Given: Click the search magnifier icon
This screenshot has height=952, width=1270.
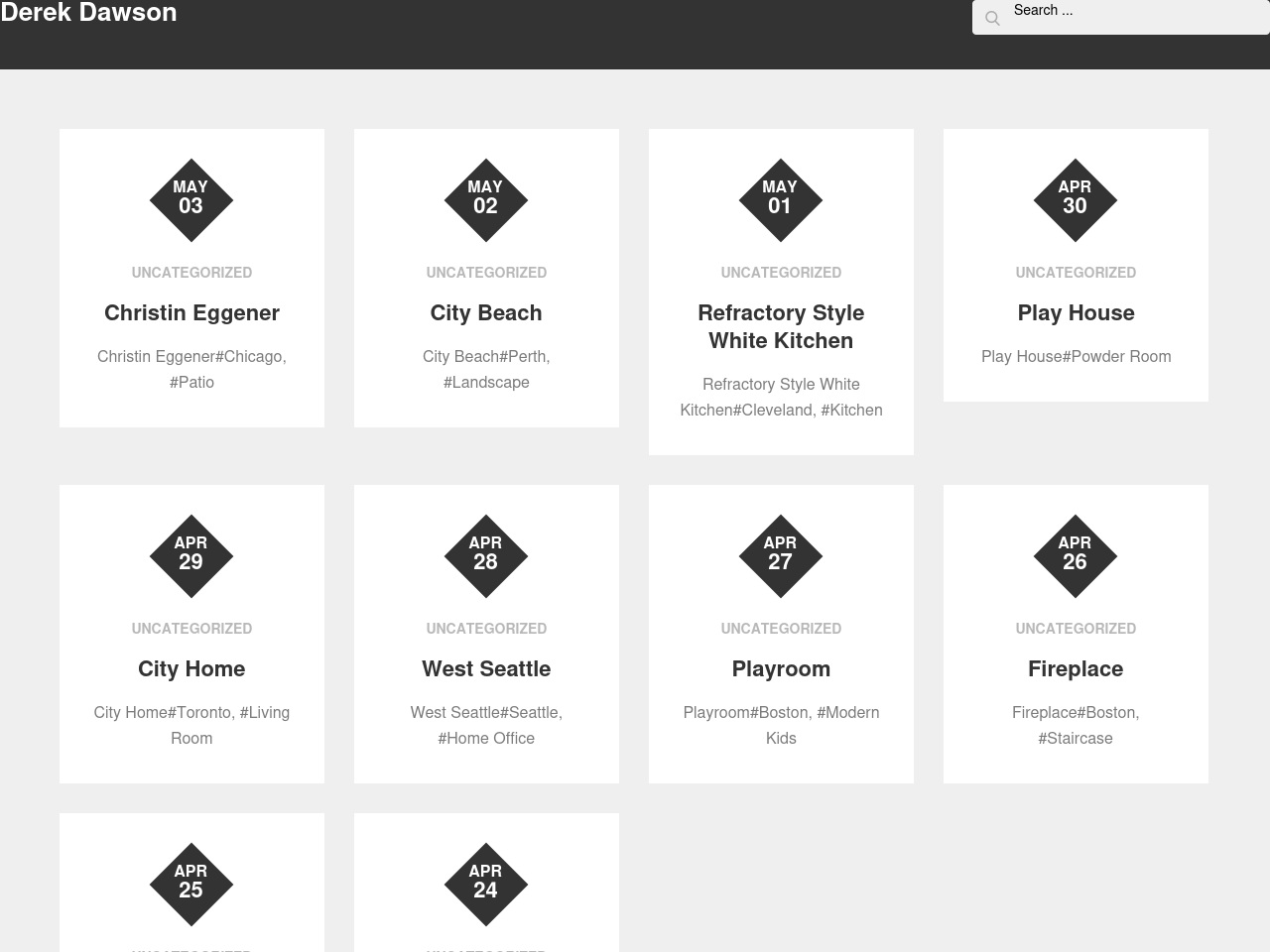Looking at the screenshot, I should [992, 18].
